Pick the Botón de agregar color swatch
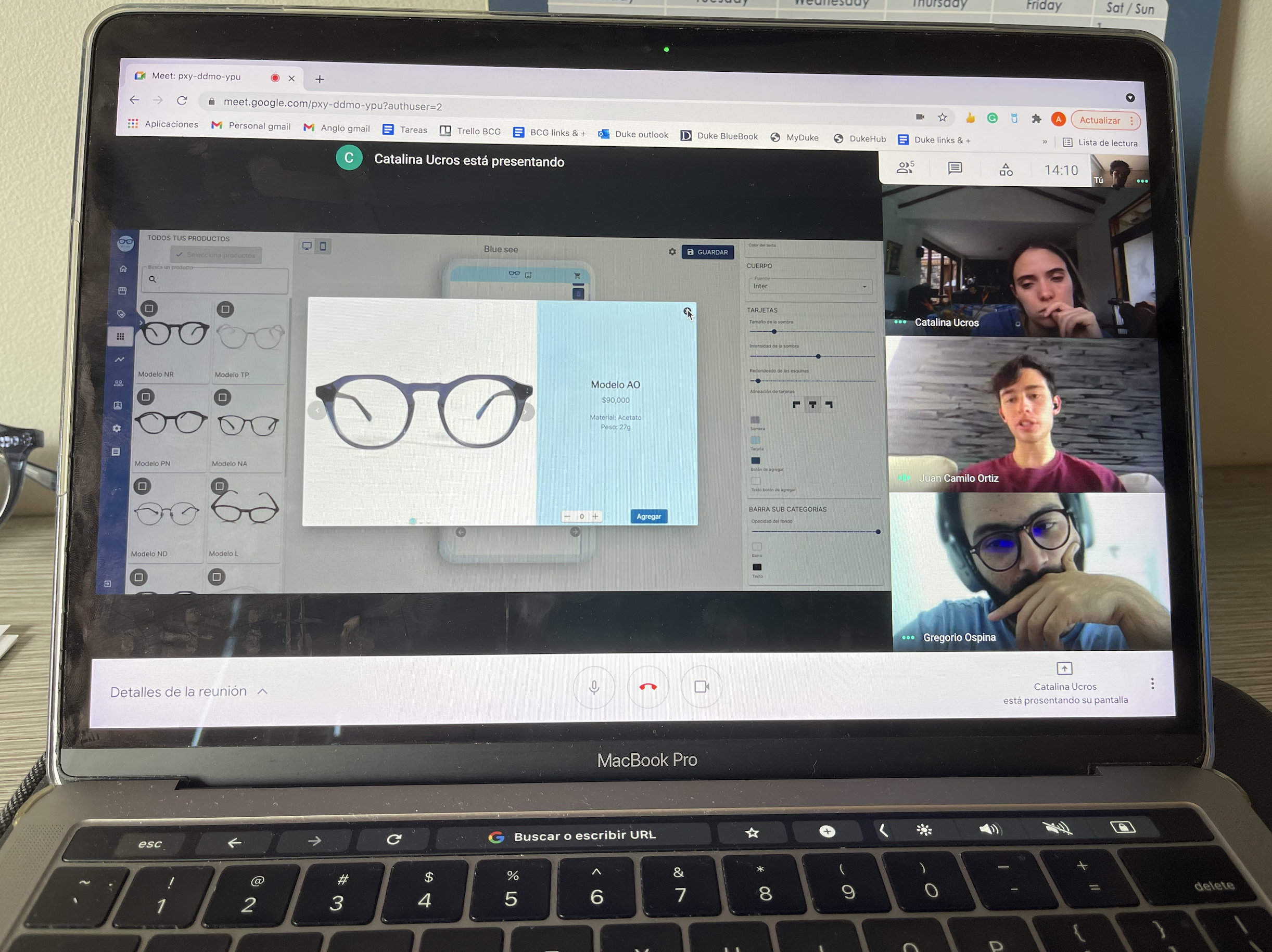Viewport: 1272px width, 952px height. click(756, 460)
